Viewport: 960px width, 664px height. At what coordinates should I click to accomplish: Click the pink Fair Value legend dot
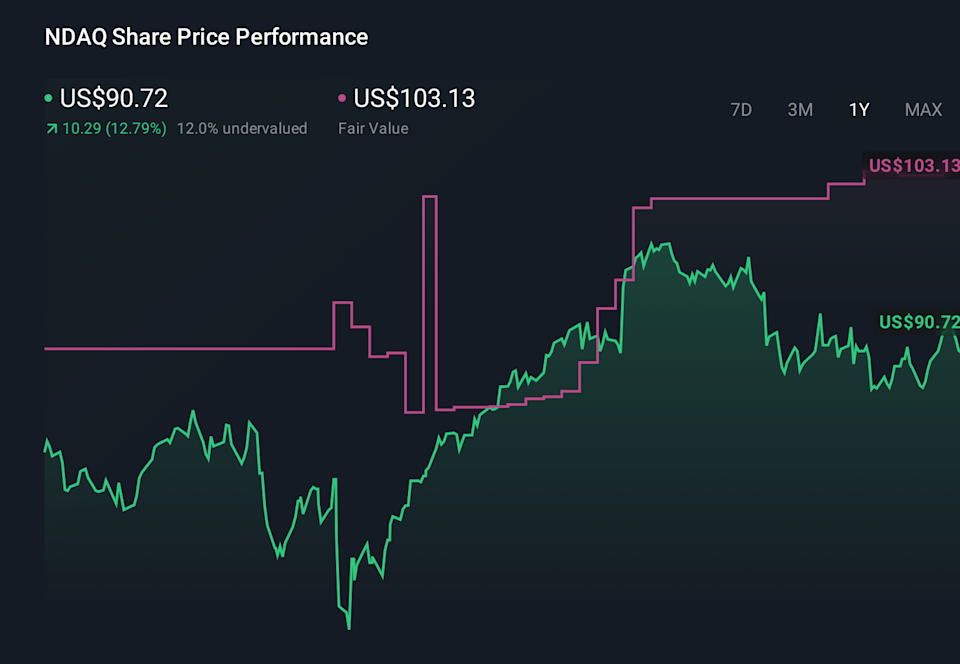341,98
